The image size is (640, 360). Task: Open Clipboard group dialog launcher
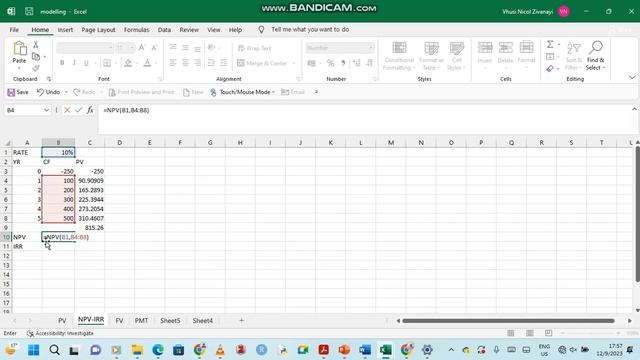[49, 79]
